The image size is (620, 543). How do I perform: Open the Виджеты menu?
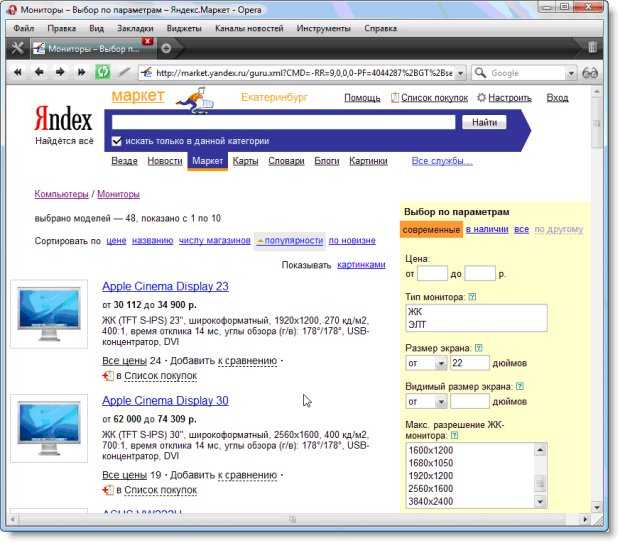(x=184, y=28)
